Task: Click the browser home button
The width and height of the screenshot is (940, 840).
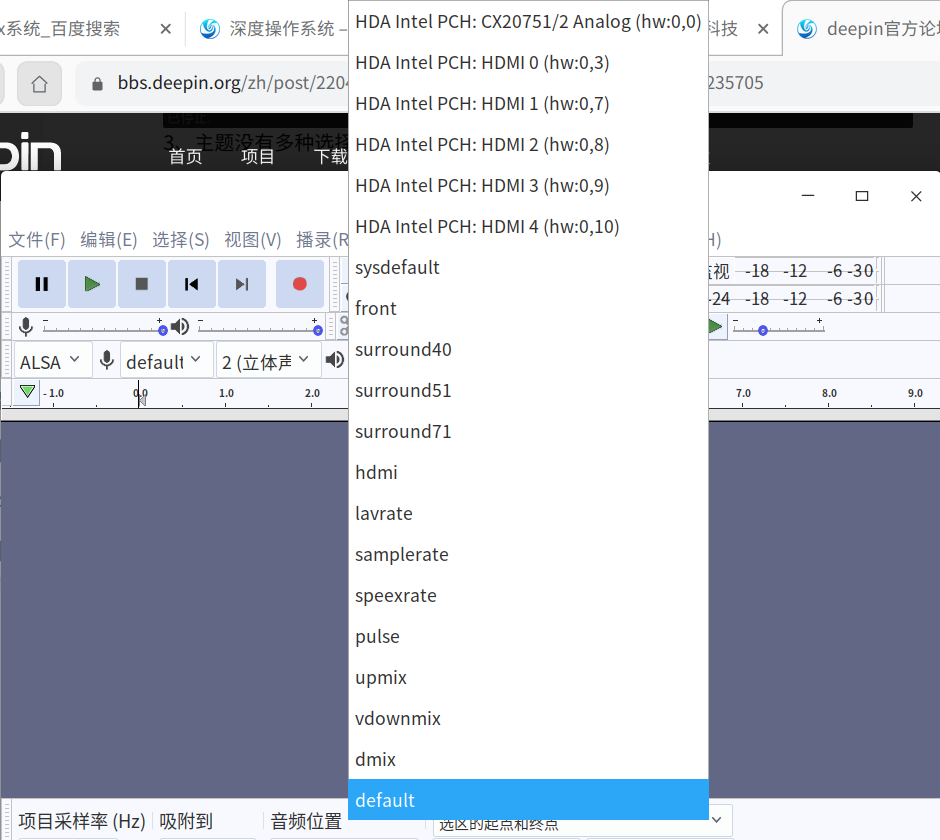Action: 40,84
